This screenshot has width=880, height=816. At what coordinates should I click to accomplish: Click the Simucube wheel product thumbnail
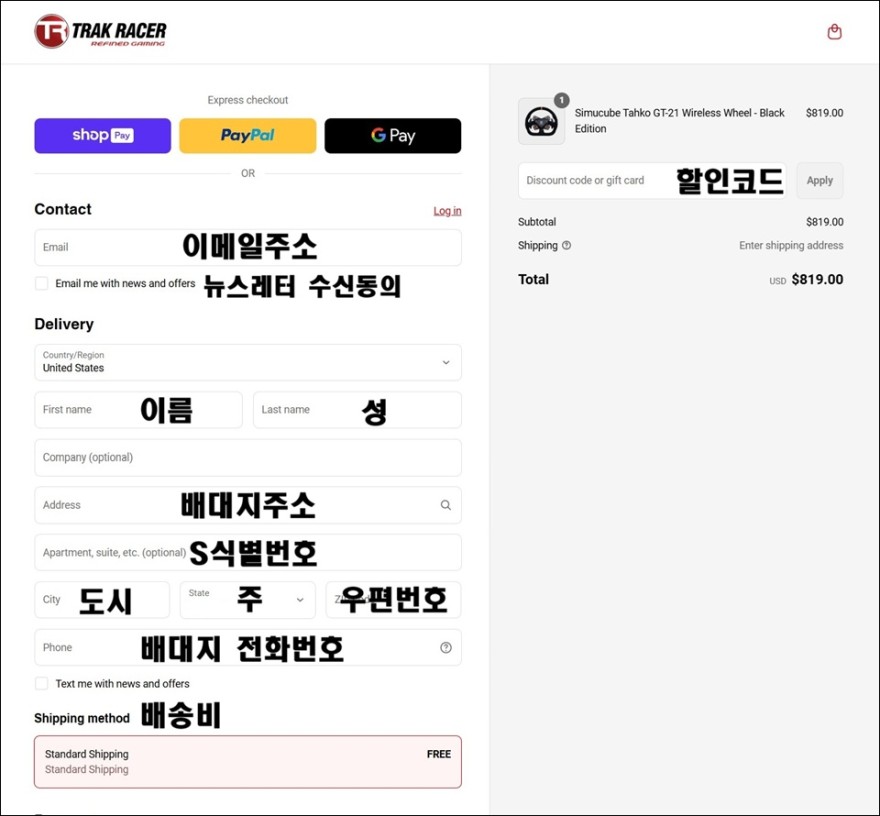pyautogui.click(x=541, y=121)
